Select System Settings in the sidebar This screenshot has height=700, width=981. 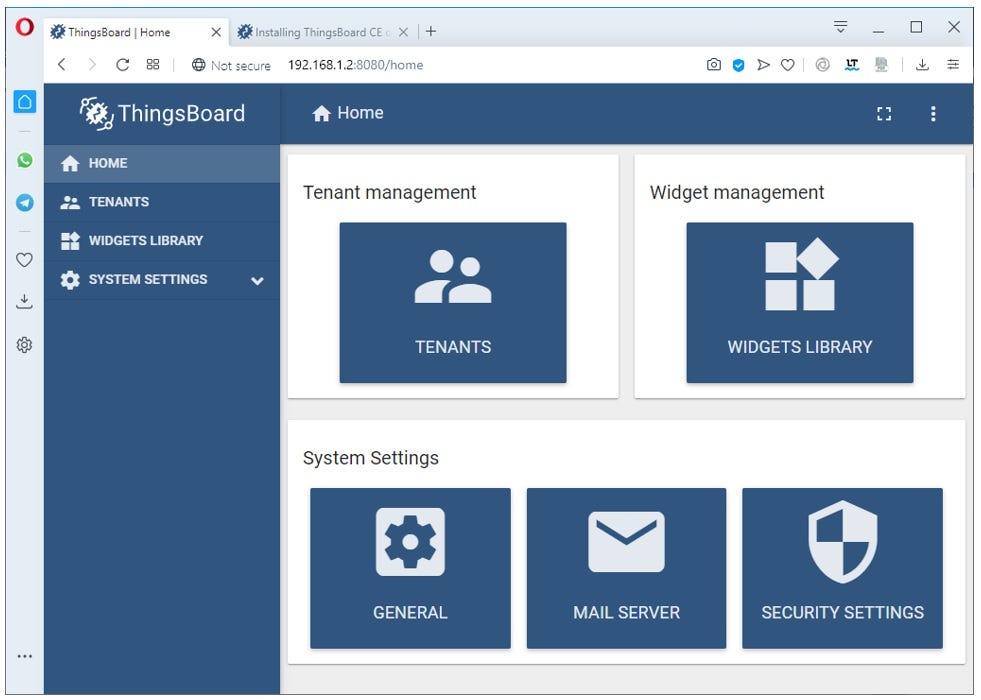pos(162,280)
